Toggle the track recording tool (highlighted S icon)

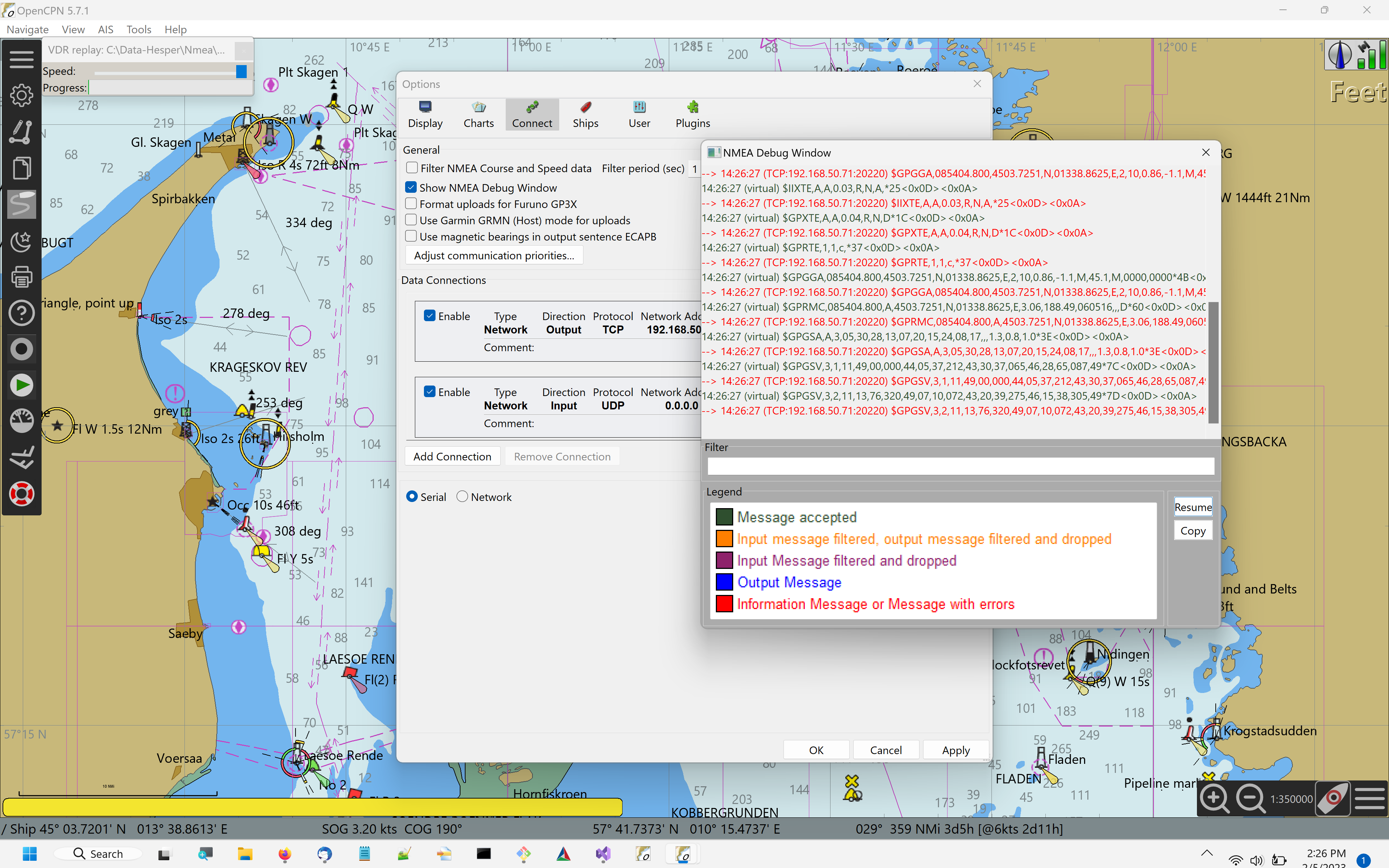coord(21,204)
